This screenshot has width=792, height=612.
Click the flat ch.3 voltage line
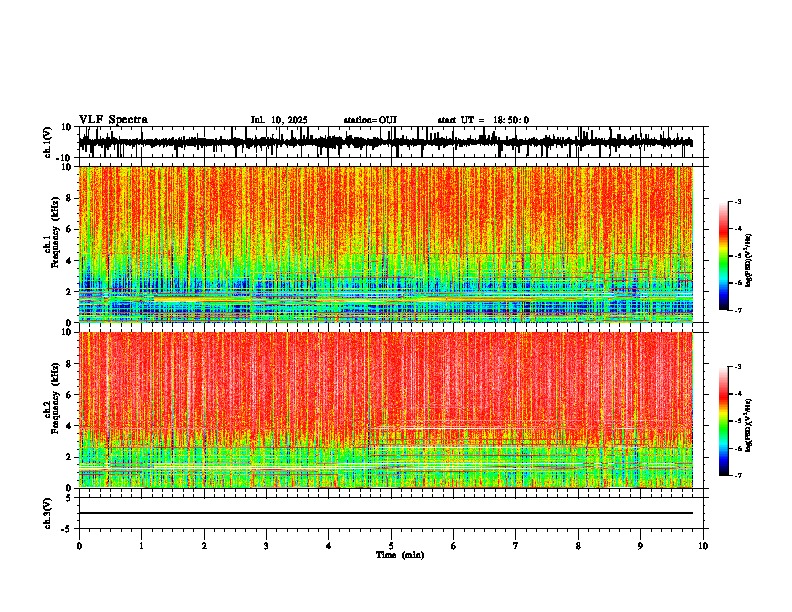point(386,513)
